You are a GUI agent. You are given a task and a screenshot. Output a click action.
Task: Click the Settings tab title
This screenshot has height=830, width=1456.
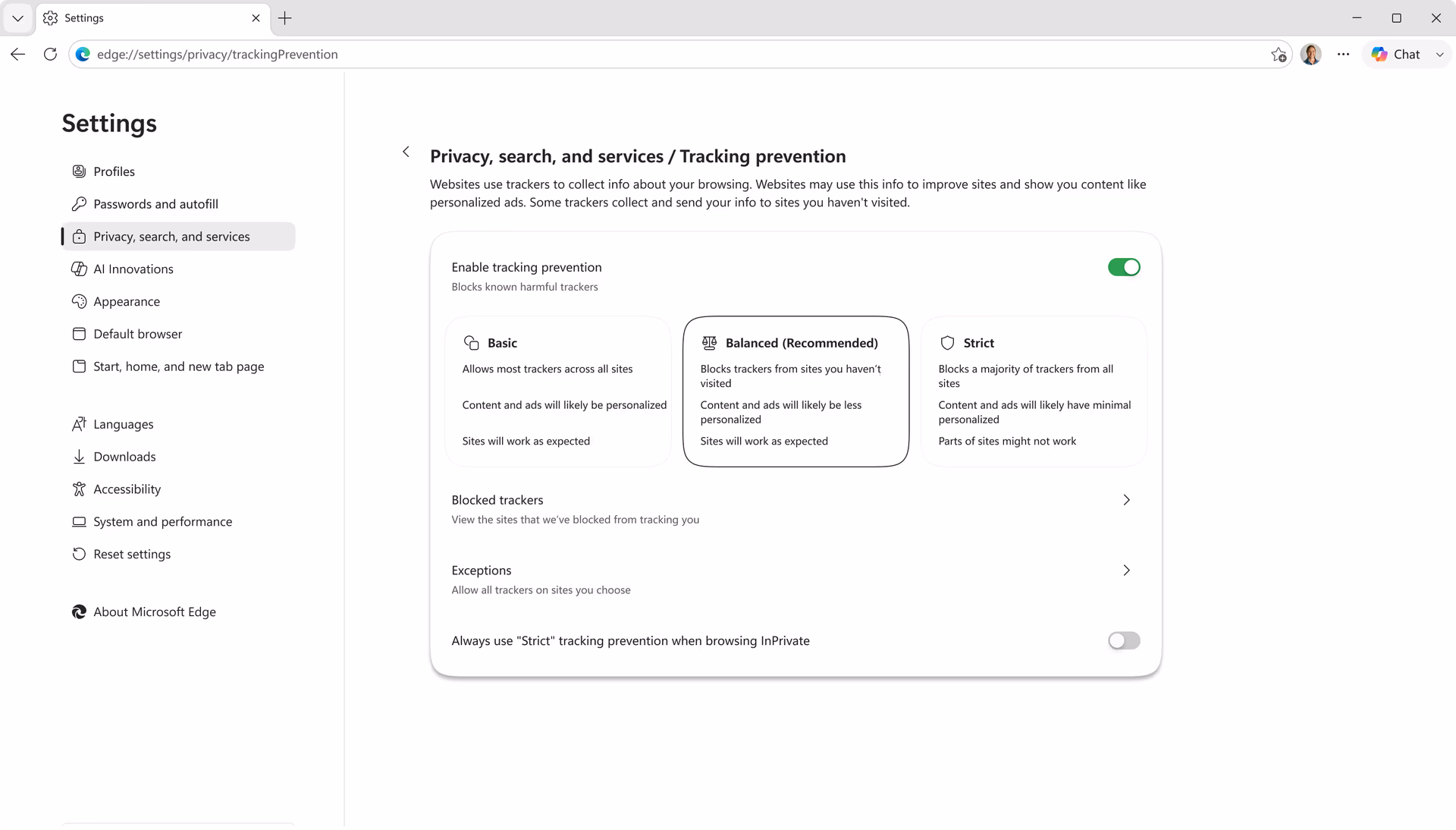coord(84,18)
